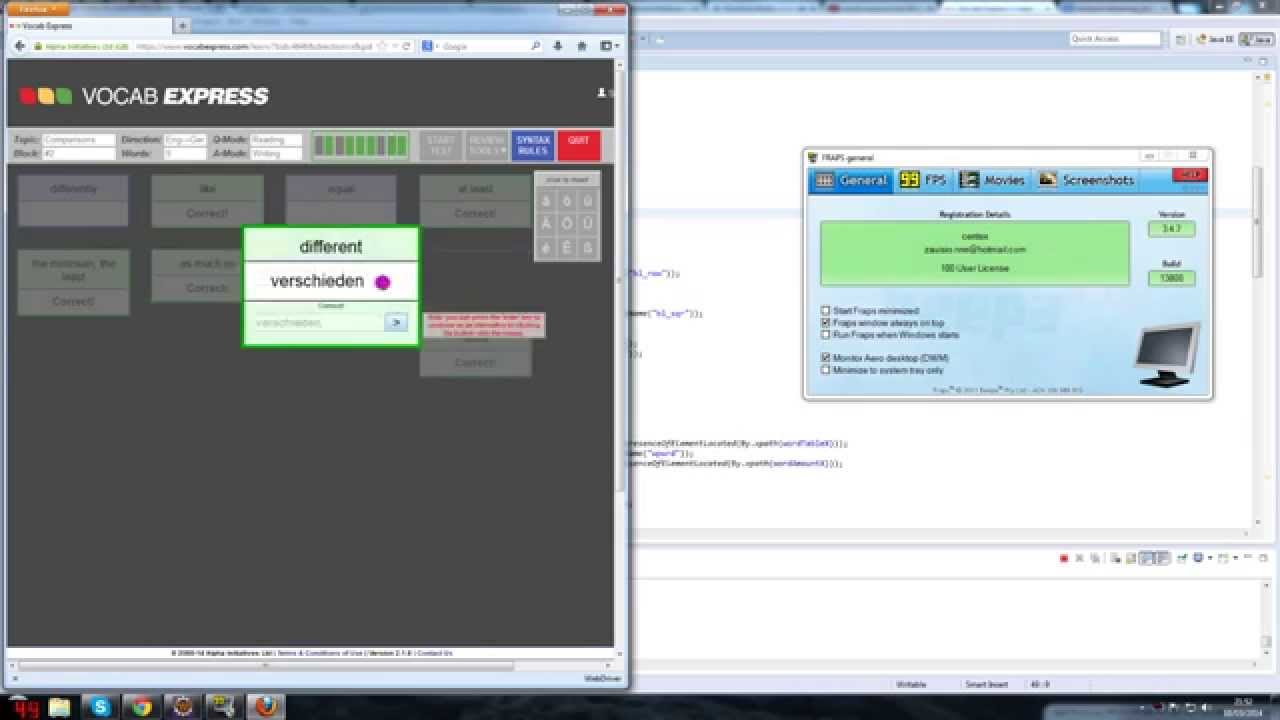Click the Fraps monitor image
Screen dimensions: 1280x720
click(1167, 355)
